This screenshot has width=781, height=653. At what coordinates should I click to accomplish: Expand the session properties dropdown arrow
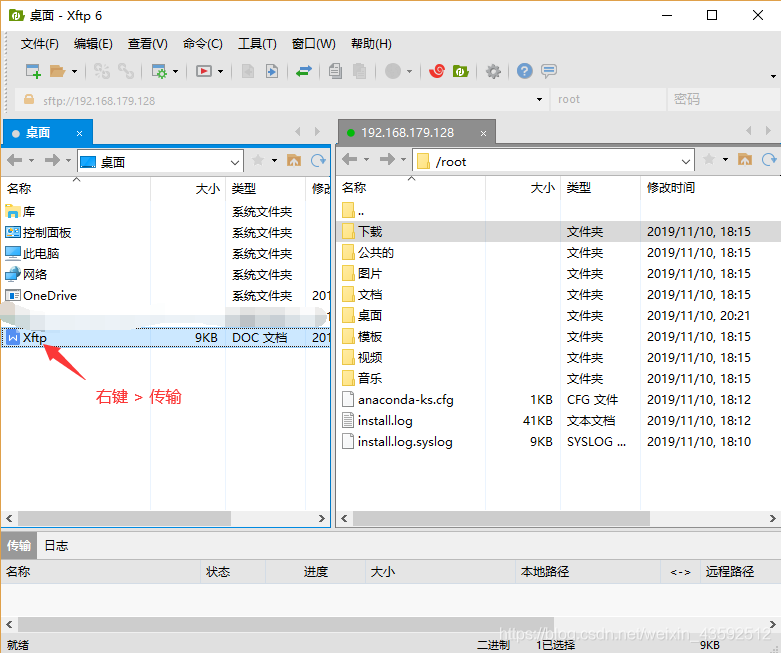175,72
